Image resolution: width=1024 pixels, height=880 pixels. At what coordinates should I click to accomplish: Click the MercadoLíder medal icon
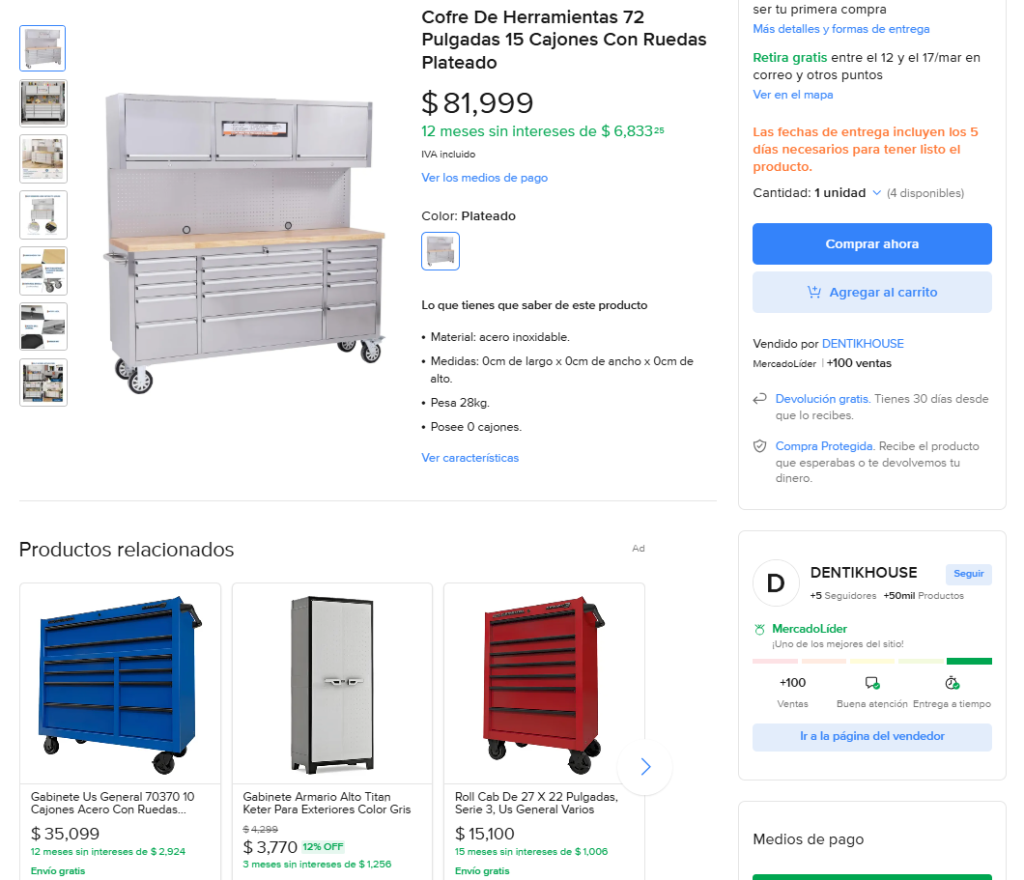coord(760,629)
